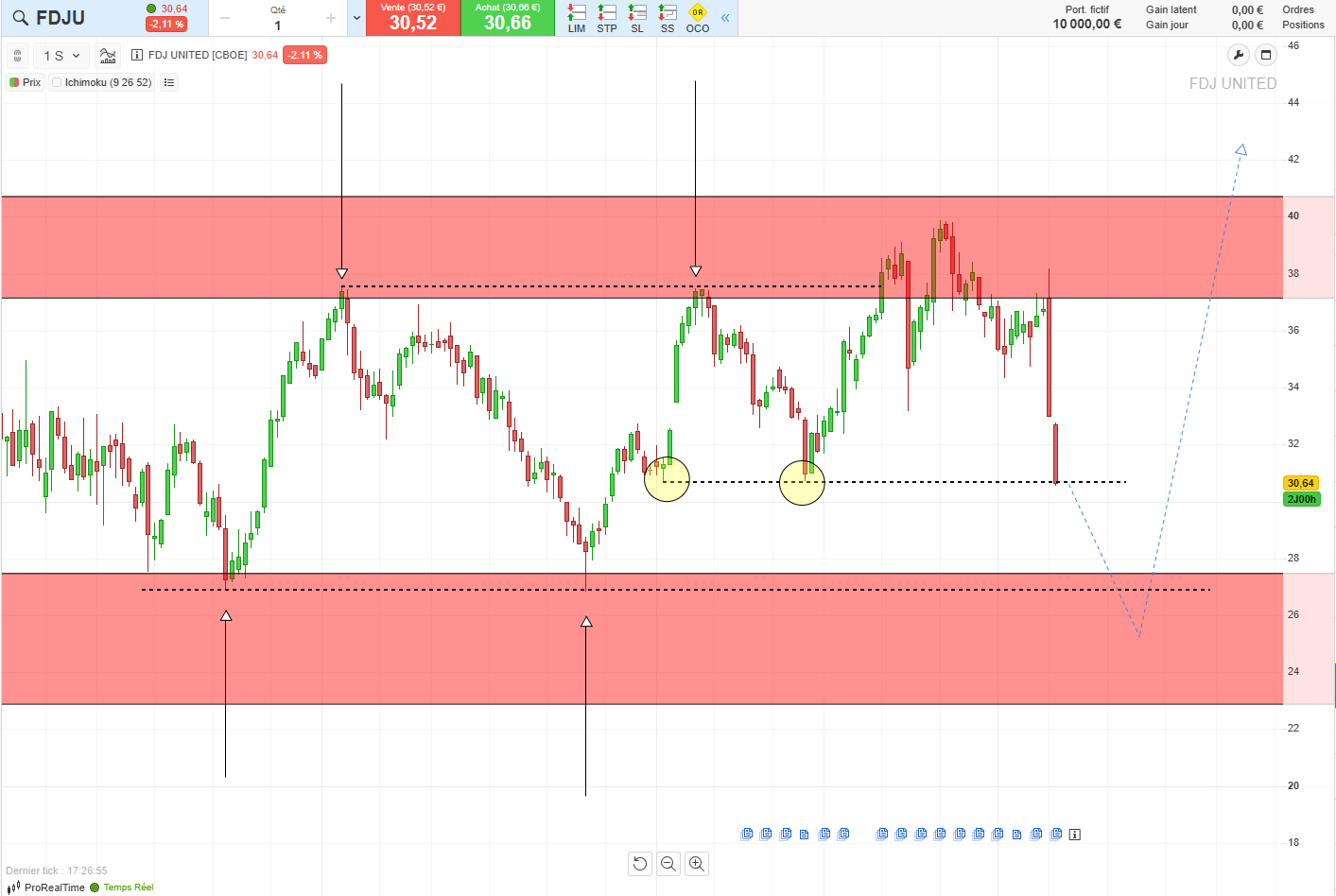
Task: Toggle the chart link chain icon
Action: click(18, 56)
